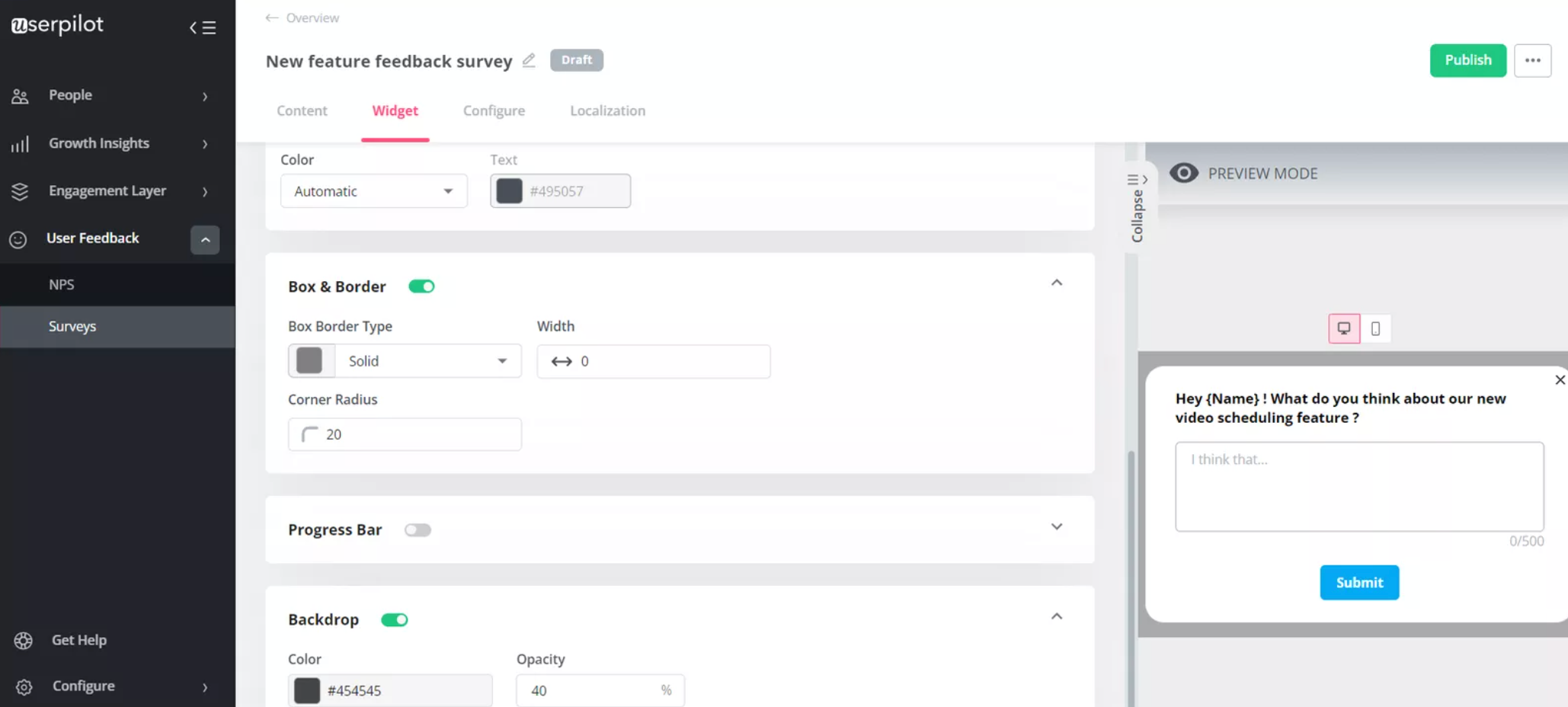Pick the Backdrop color swatch #454545
Screen dimensions: 1568x707
tap(307, 690)
